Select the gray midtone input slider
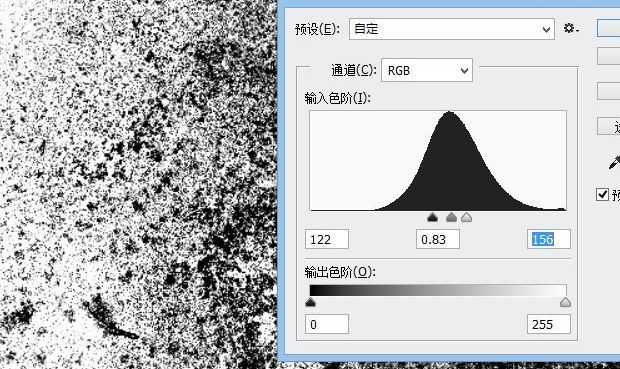Screen dimensions: 620x369 (451, 217)
